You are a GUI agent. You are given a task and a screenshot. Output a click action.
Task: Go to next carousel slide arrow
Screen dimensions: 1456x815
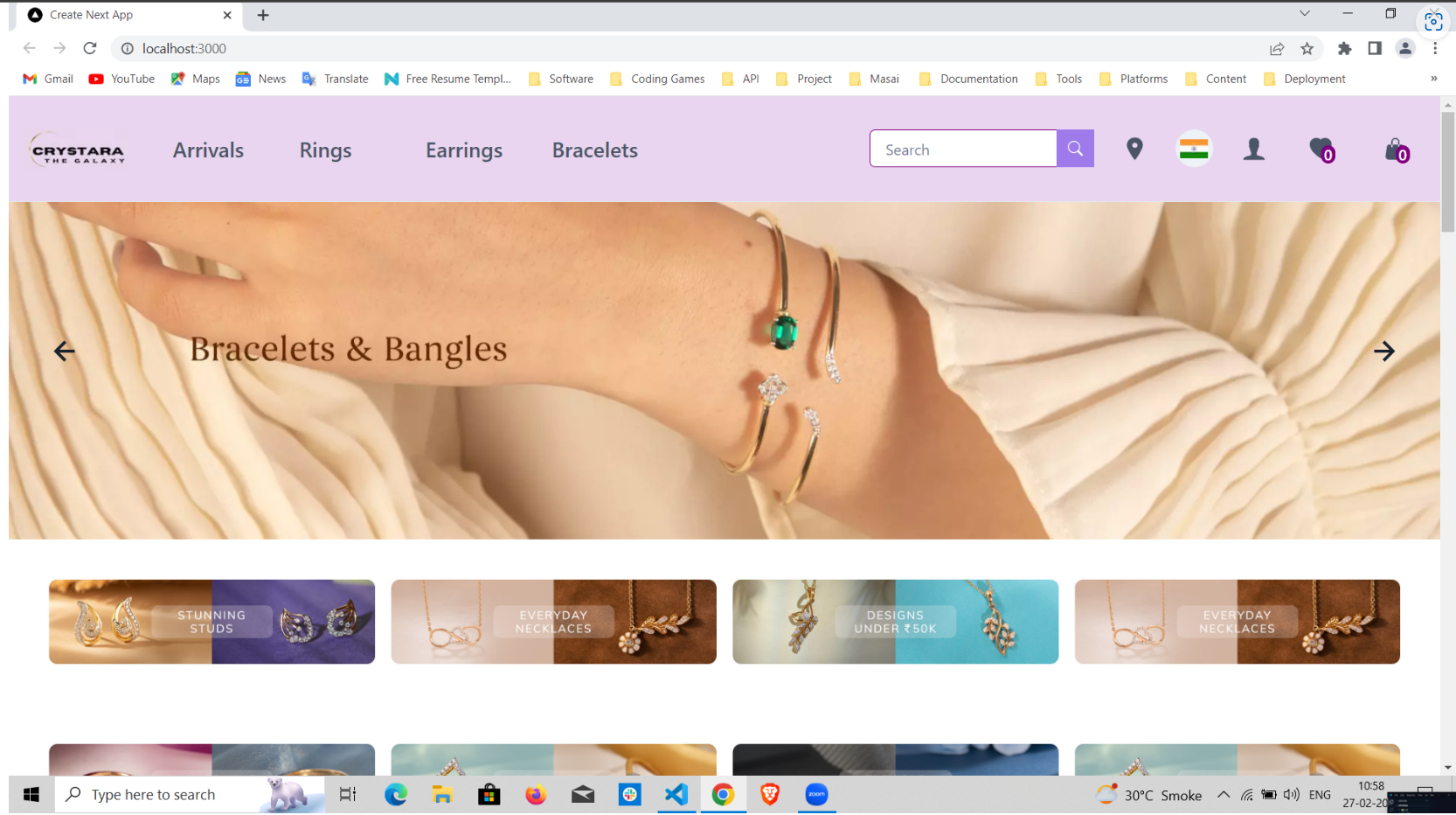[x=1383, y=352]
